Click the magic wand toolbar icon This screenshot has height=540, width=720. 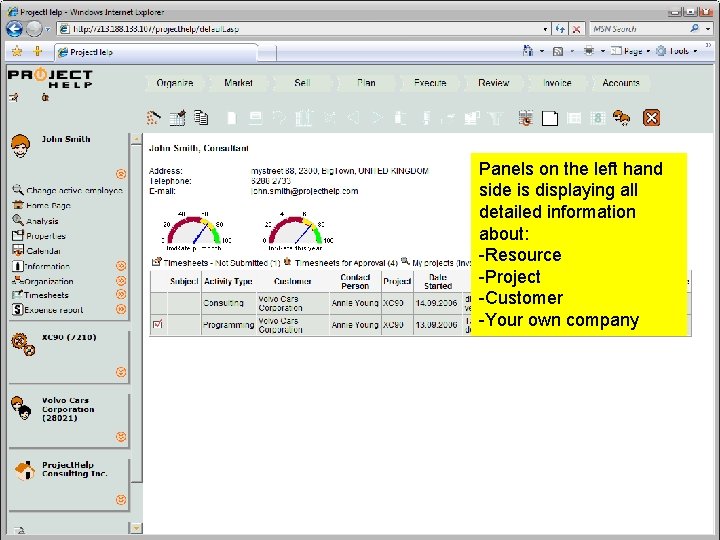tap(153, 118)
